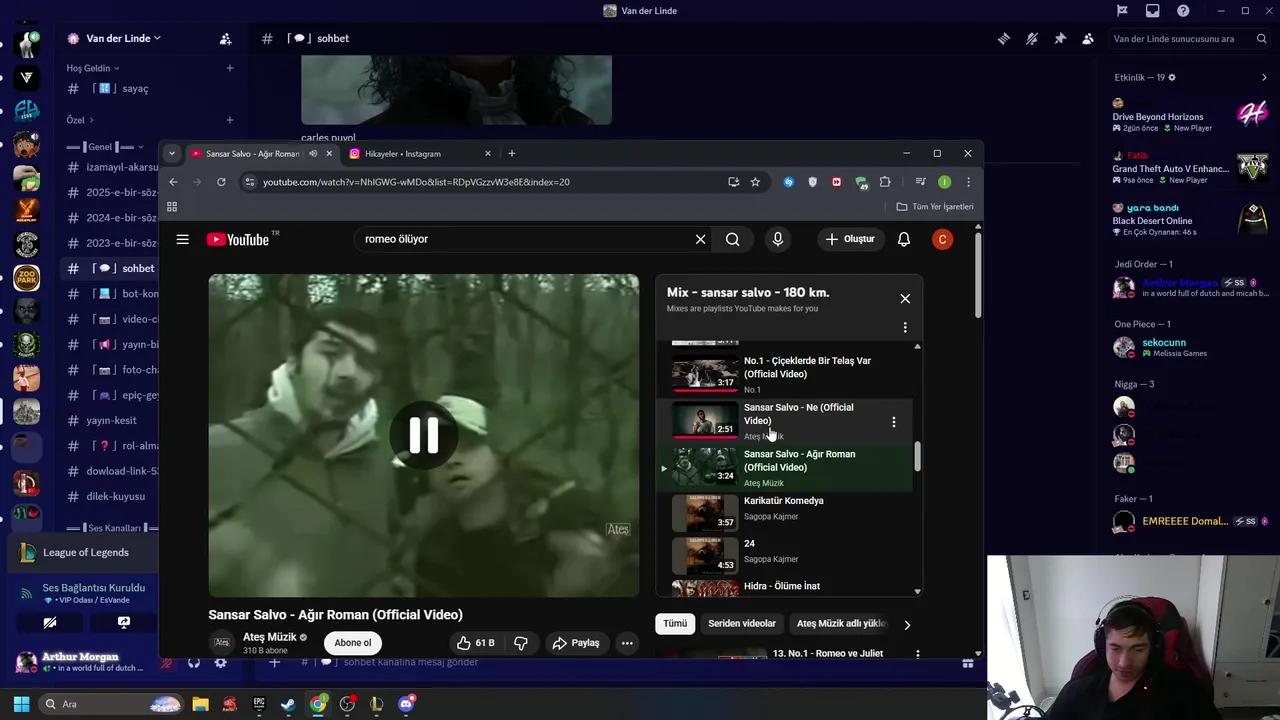Open invite people icon in Discord
This screenshot has width=1280, height=720.
click(226, 38)
